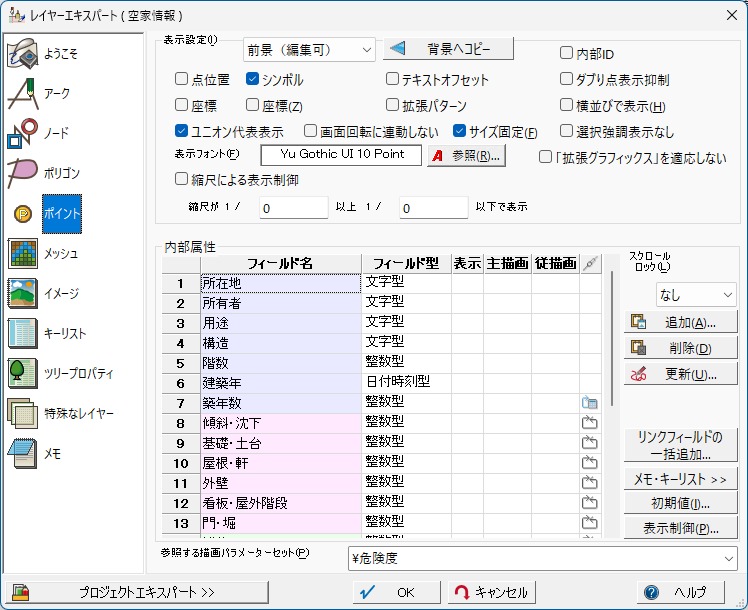
Task: Open the ¥危険度 parameter set dropdown
Action: (542, 558)
